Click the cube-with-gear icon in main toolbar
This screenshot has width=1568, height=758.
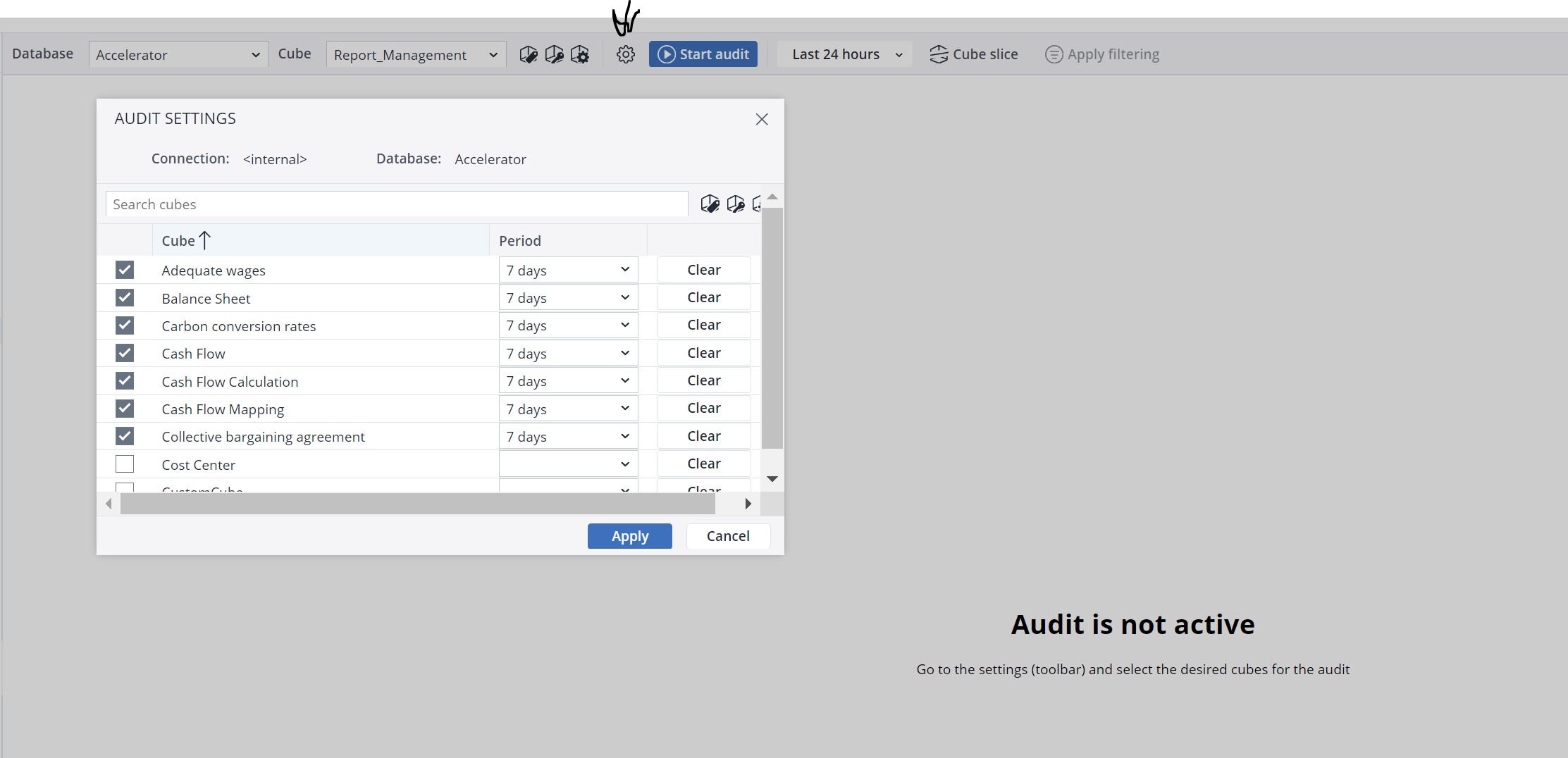pos(580,54)
